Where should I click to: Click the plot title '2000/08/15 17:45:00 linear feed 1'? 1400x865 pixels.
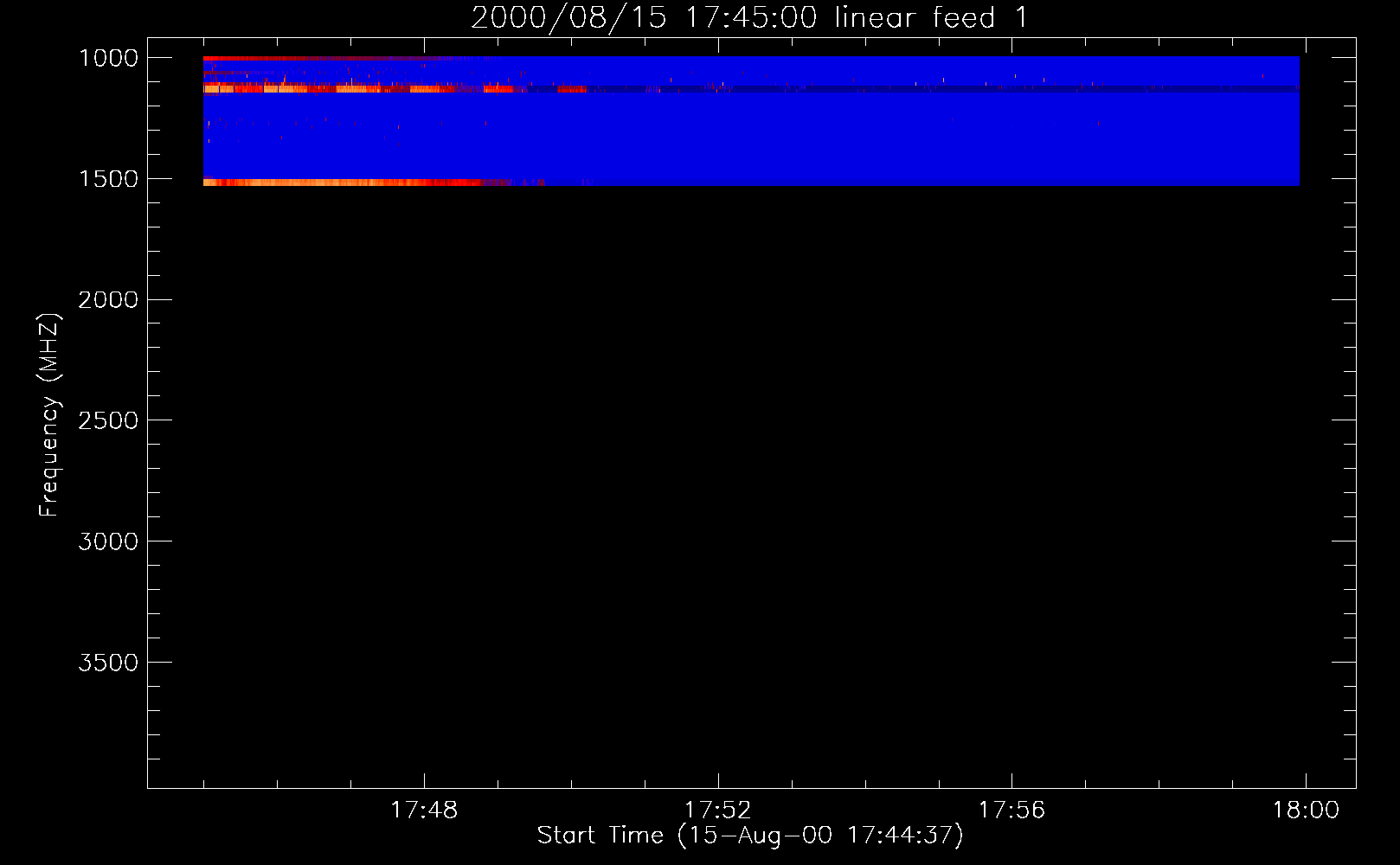tap(749, 17)
